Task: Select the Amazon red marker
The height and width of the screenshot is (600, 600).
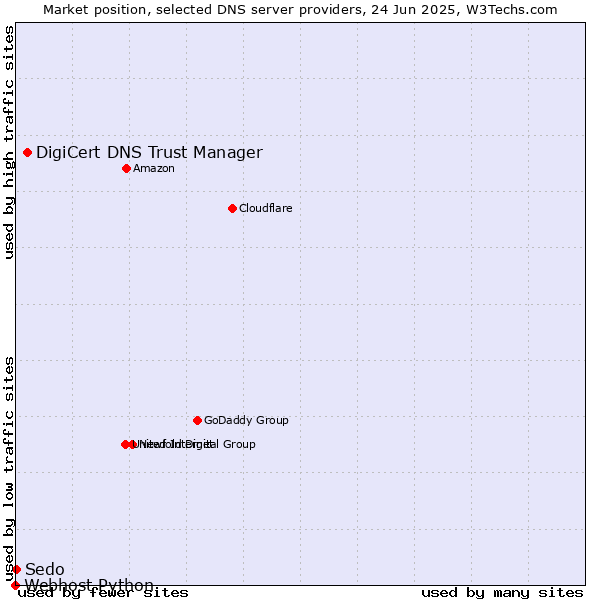Action: 127,169
